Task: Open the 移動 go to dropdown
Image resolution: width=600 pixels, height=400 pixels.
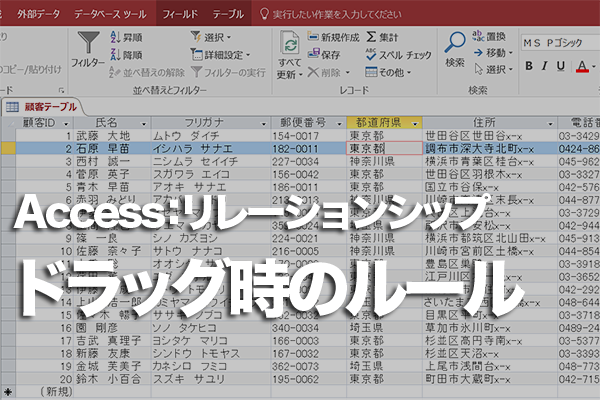Action: pos(493,53)
